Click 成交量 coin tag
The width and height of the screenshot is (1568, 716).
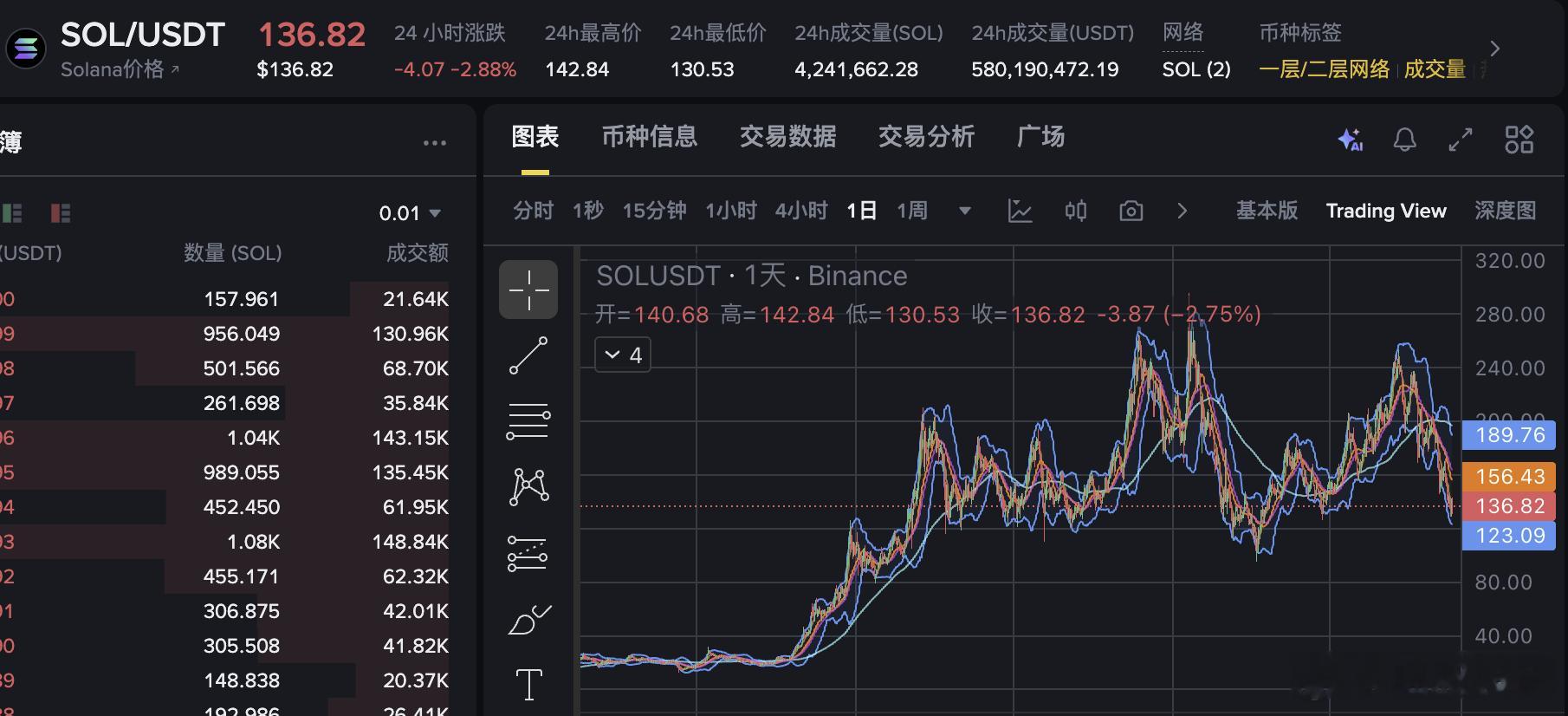[1435, 69]
